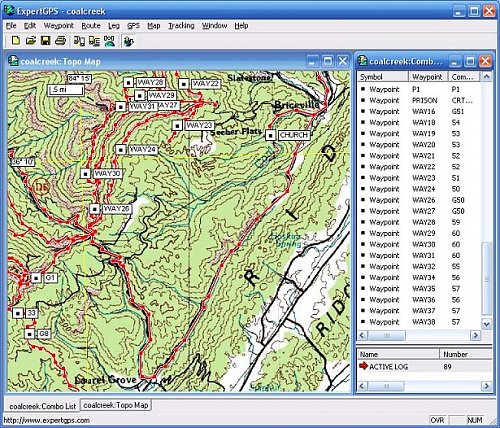Screen dimensions: 500x428
Task: Maximize the coalcreek:Topo Map child window
Action: click(328, 61)
